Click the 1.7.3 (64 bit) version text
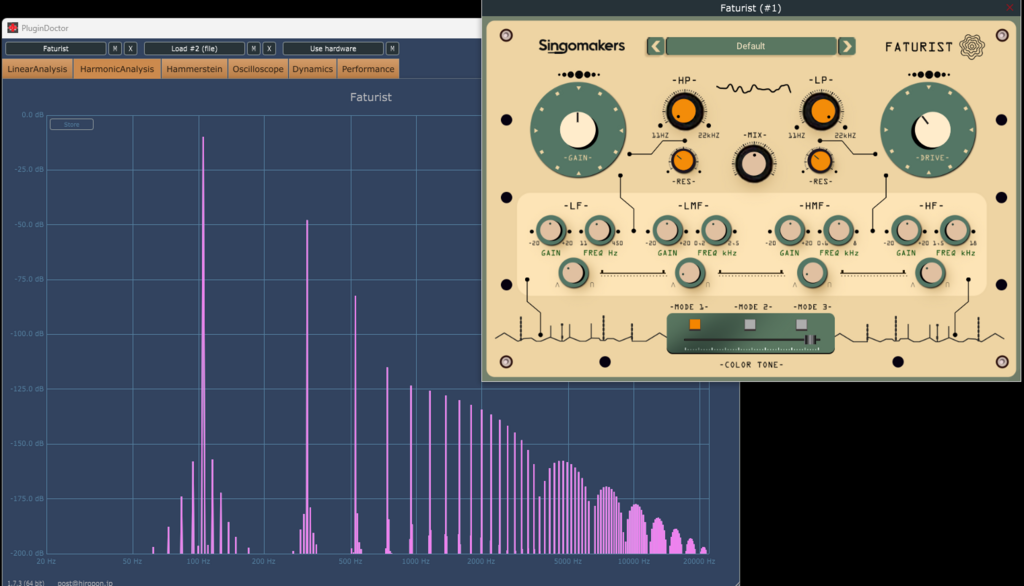This screenshot has width=1024, height=586. pos(26,583)
